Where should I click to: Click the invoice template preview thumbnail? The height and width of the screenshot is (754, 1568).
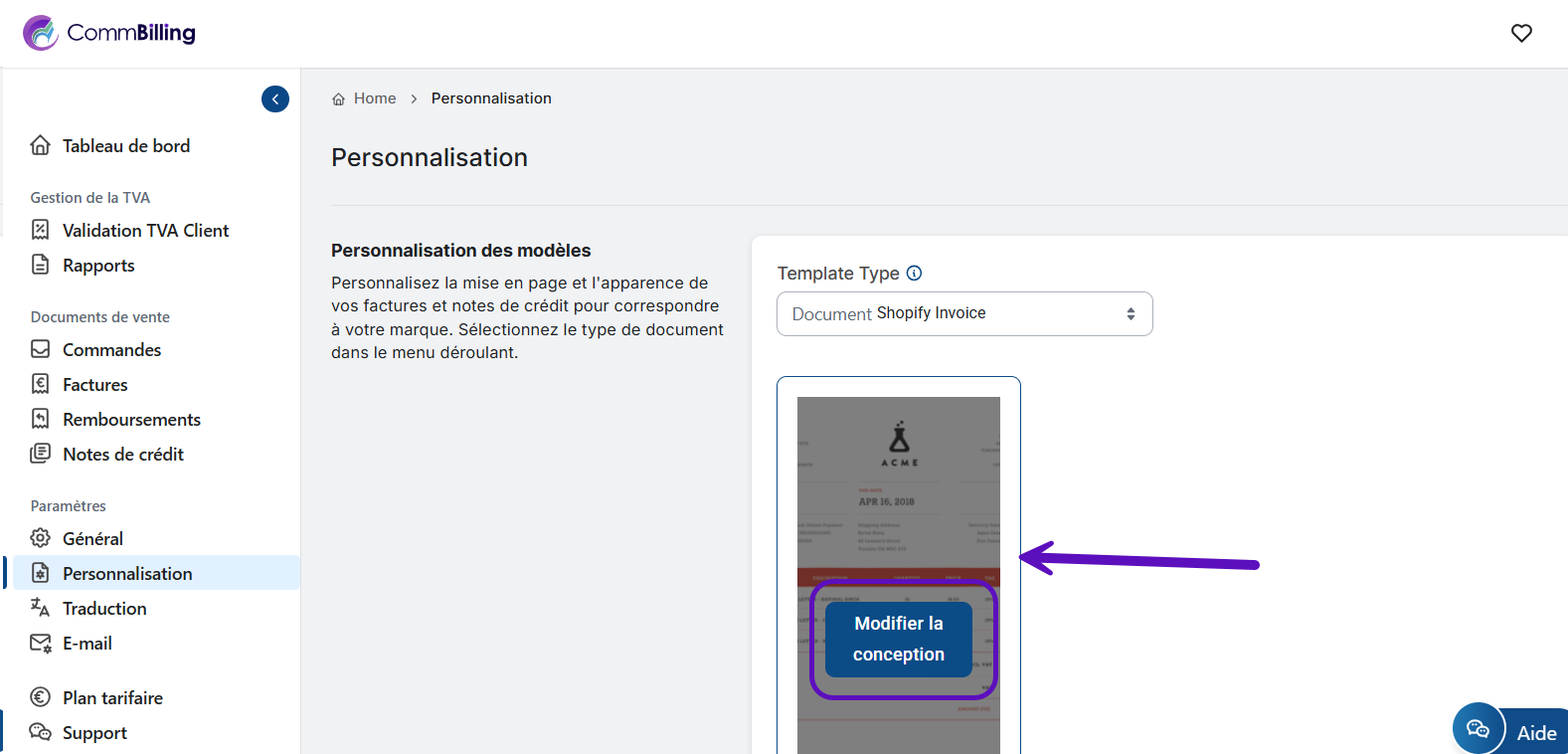click(898, 477)
